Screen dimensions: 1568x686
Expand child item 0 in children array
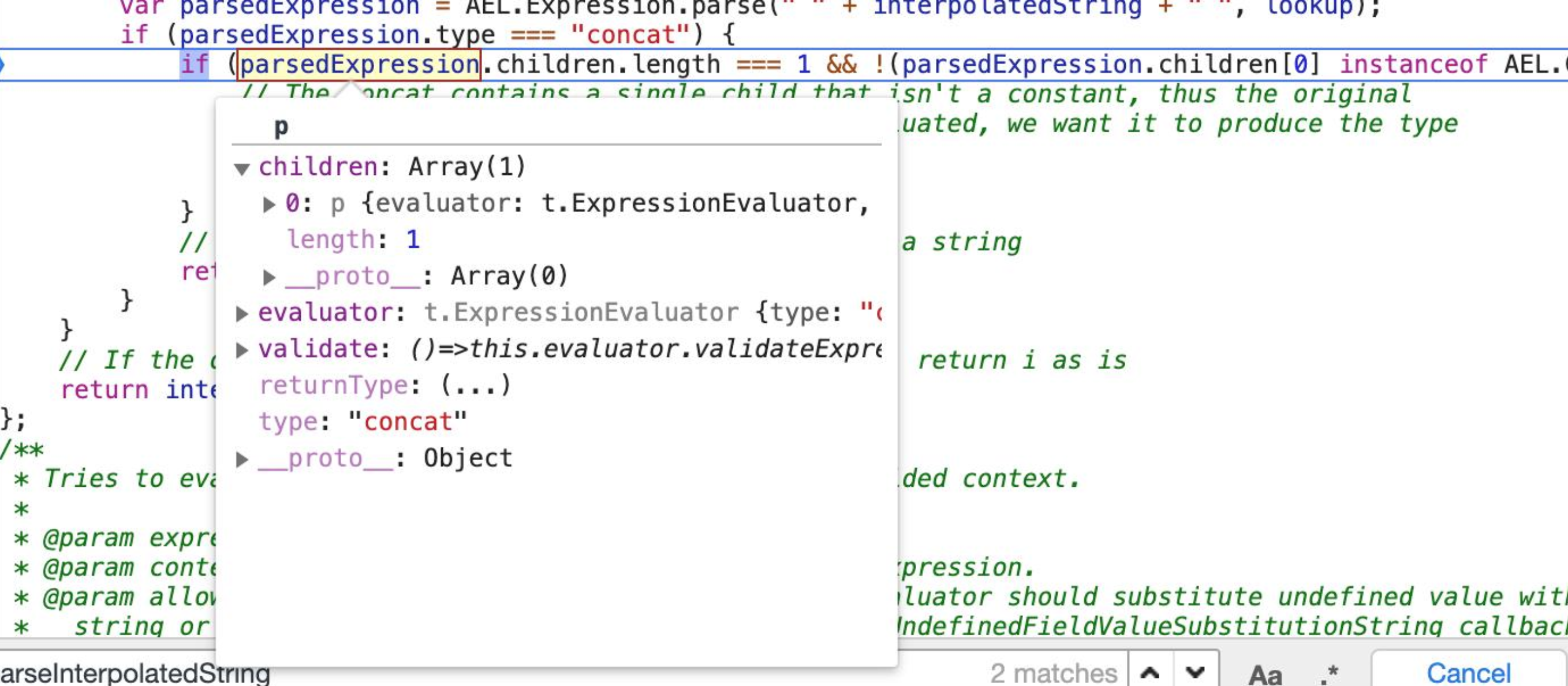pos(269,204)
